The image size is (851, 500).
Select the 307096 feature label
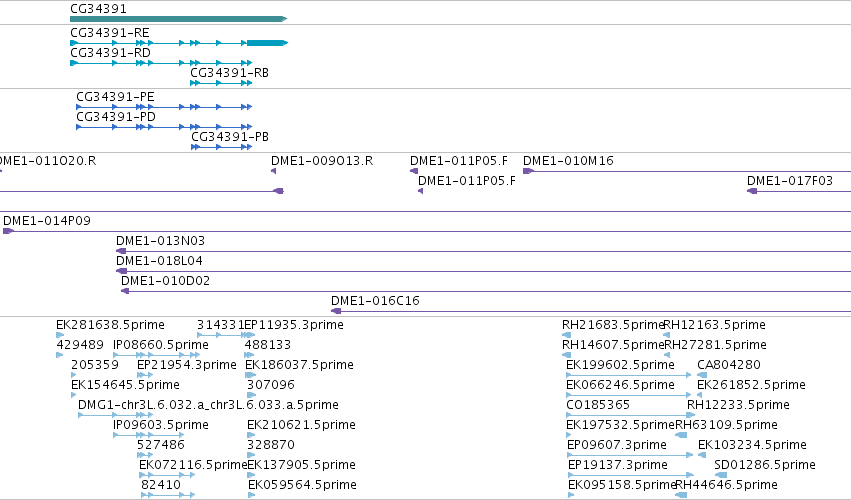tap(271, 385)
